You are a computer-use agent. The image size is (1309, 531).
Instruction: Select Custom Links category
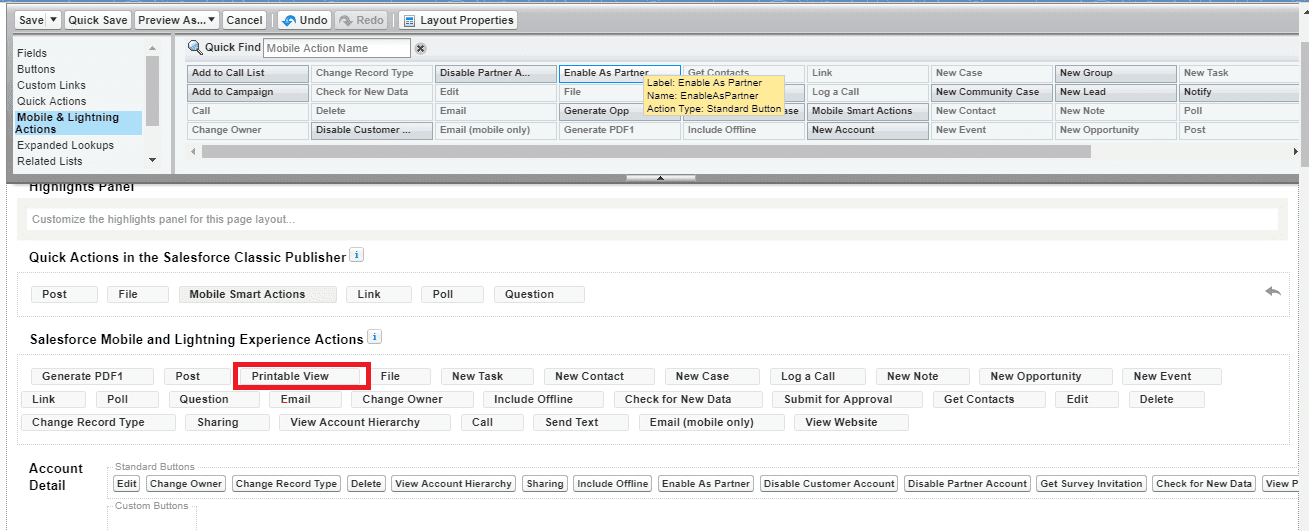click(51, 85)
